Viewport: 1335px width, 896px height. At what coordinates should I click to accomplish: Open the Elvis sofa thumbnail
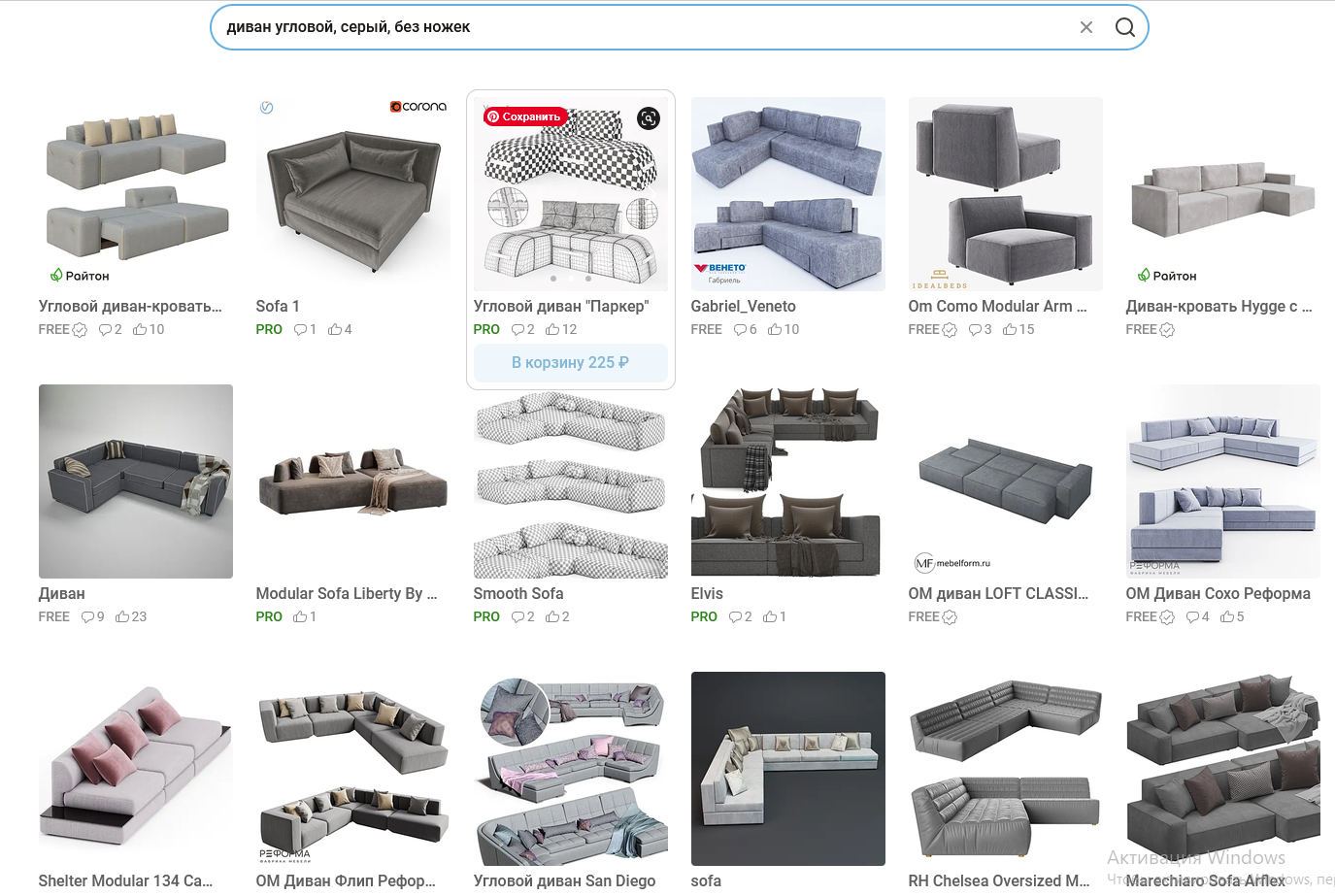point(788,481)
